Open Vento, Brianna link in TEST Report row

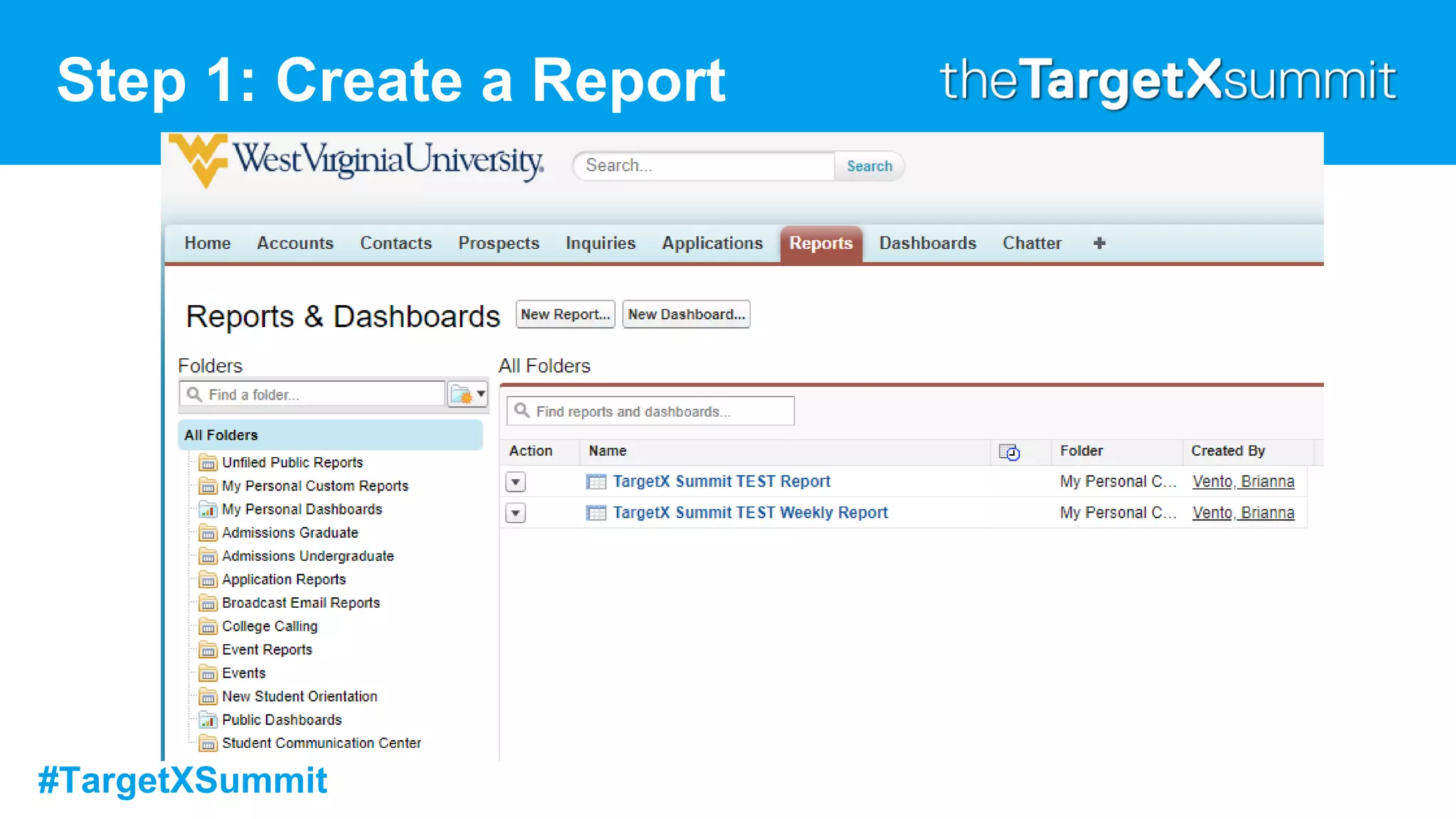tap(1243, 482)
